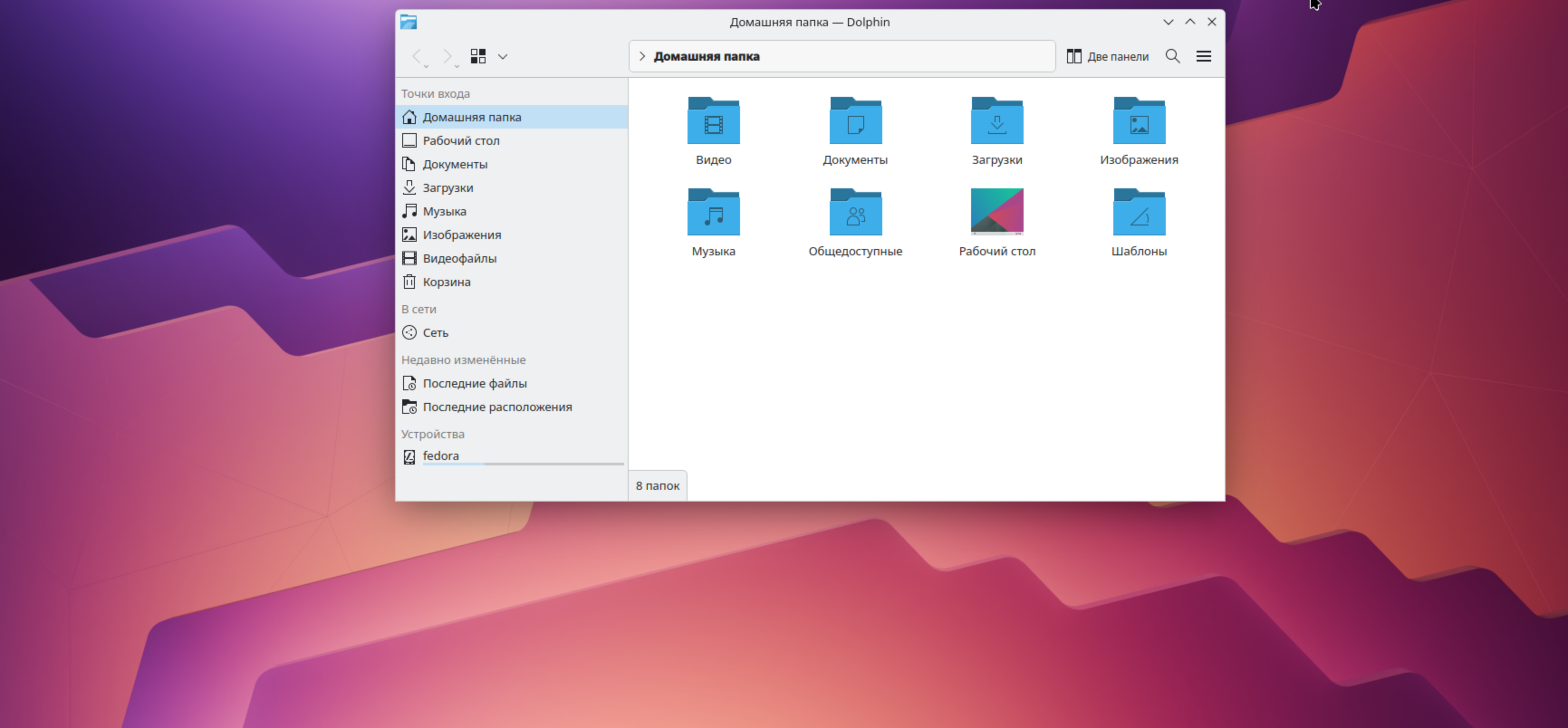Open Загрузки in the places panel
The width and height of the screenshot is (1568, 728).
tap(511, 187)
